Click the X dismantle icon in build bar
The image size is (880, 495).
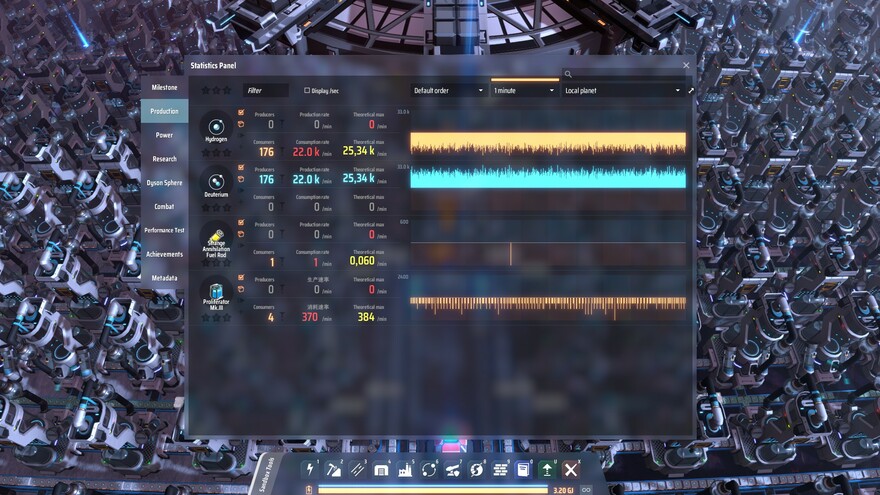(571, 469)
